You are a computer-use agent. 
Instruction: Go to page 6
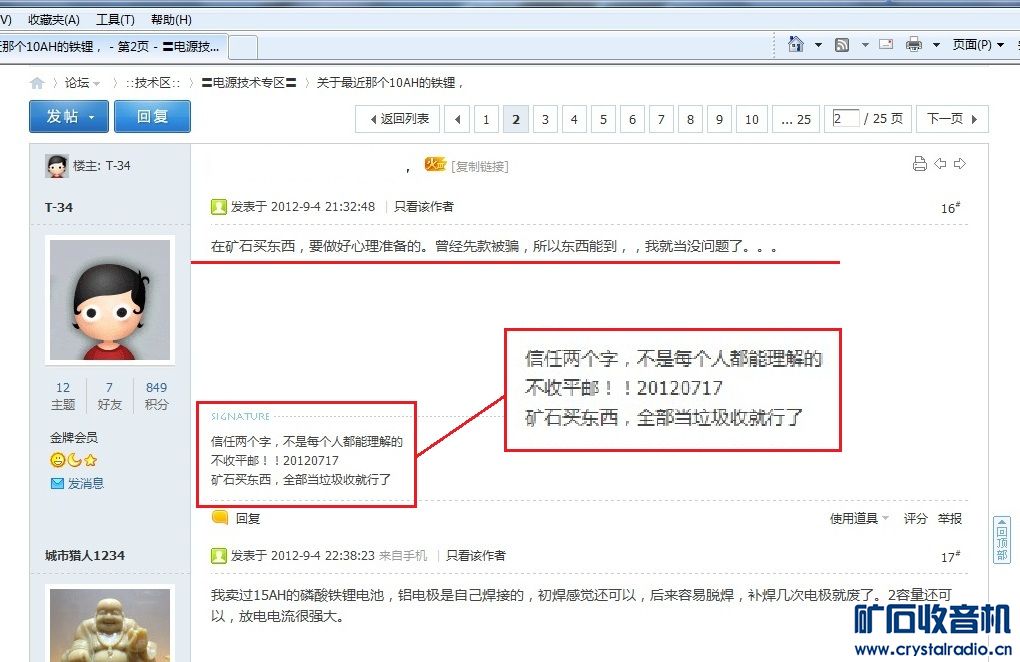[632, 119]
